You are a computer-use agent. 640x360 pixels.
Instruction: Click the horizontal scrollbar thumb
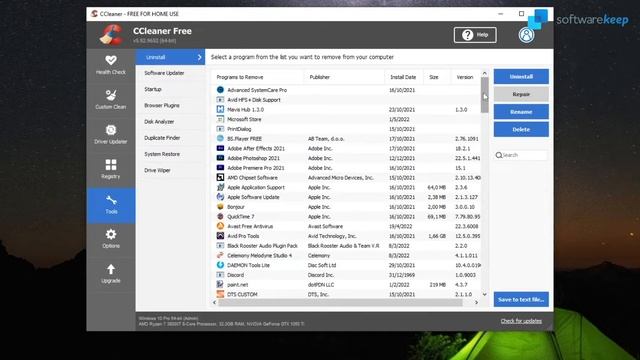tap(340, 302)
